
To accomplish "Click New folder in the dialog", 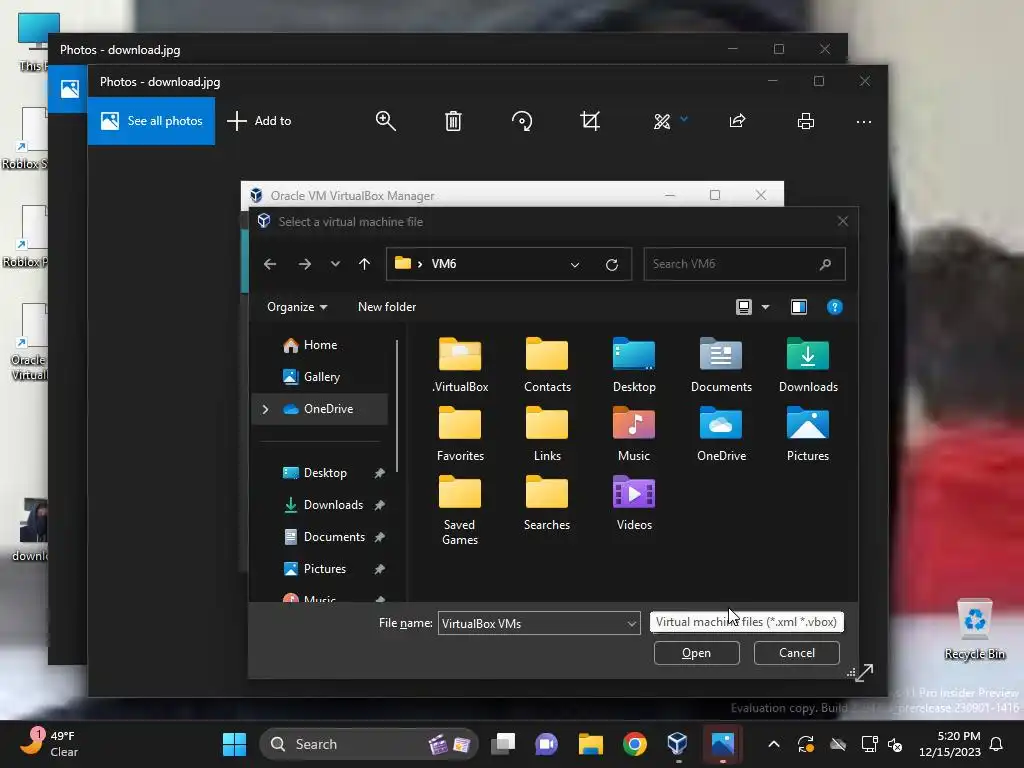I will [x=387, y=307].
